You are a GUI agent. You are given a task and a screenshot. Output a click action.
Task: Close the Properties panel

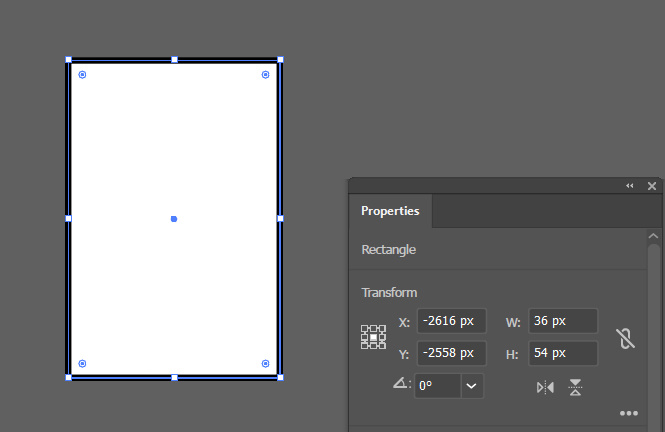[652, 186]
